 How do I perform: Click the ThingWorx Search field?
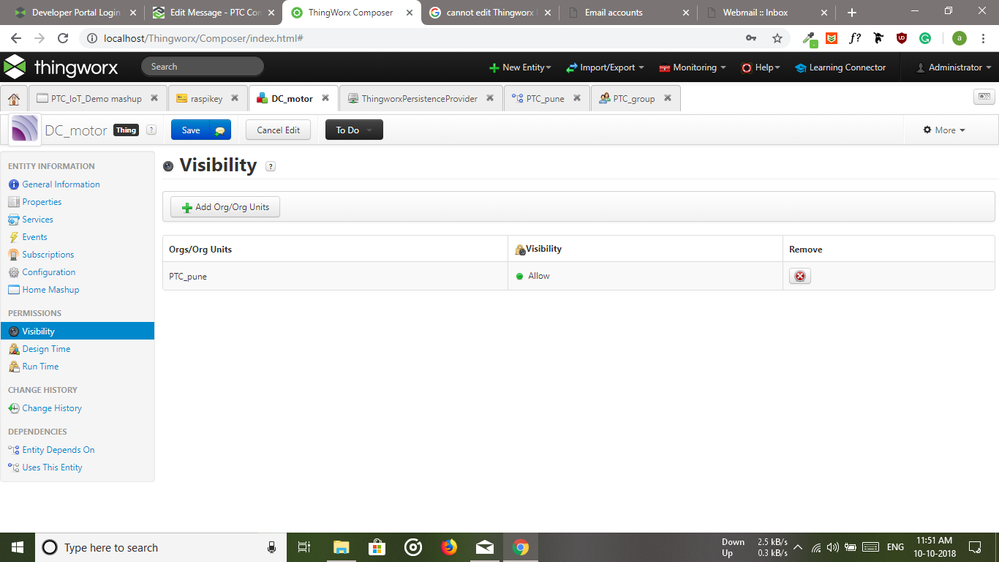203,66
